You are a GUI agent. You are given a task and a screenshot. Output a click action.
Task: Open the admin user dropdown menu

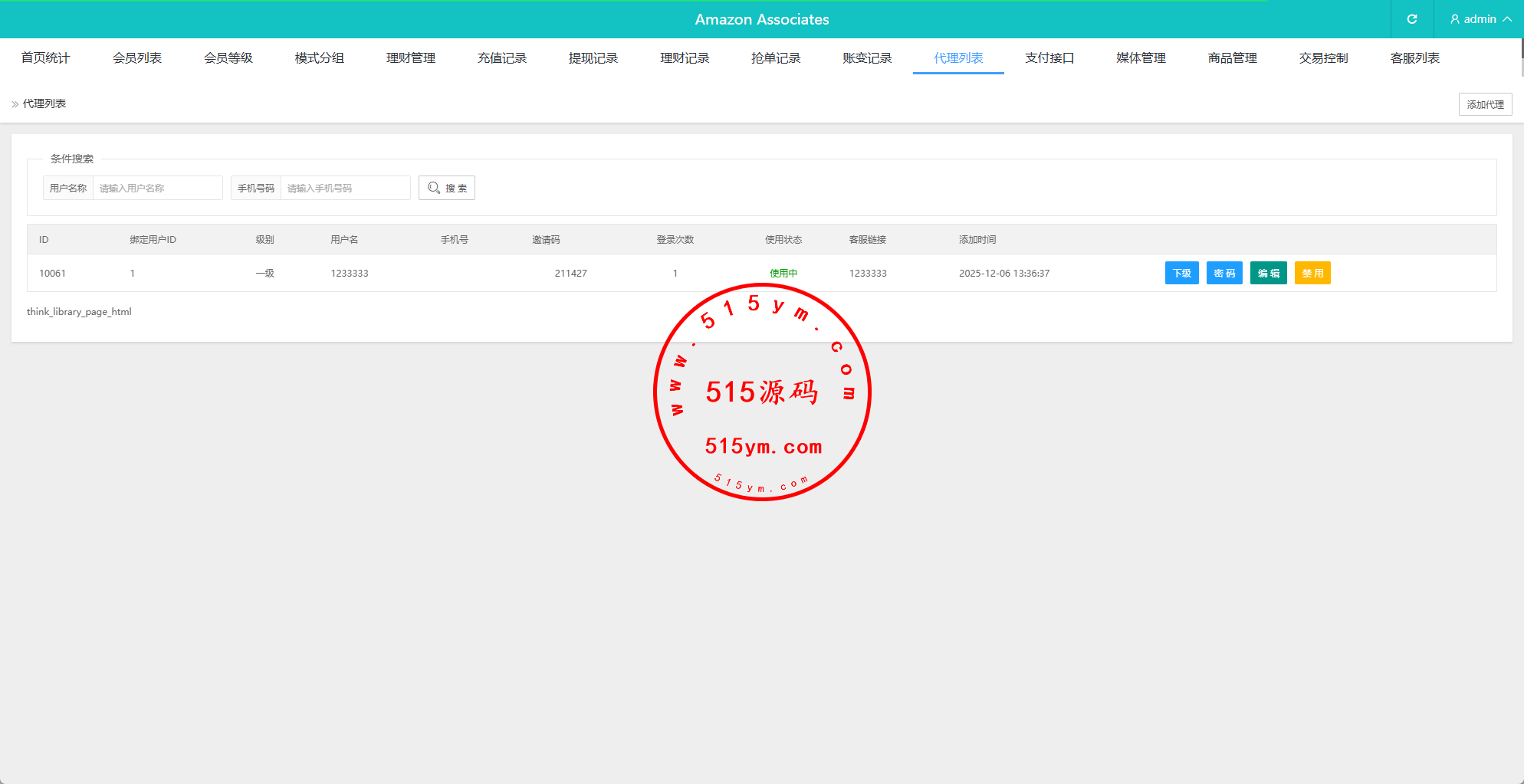click(x=1480, y=19)
